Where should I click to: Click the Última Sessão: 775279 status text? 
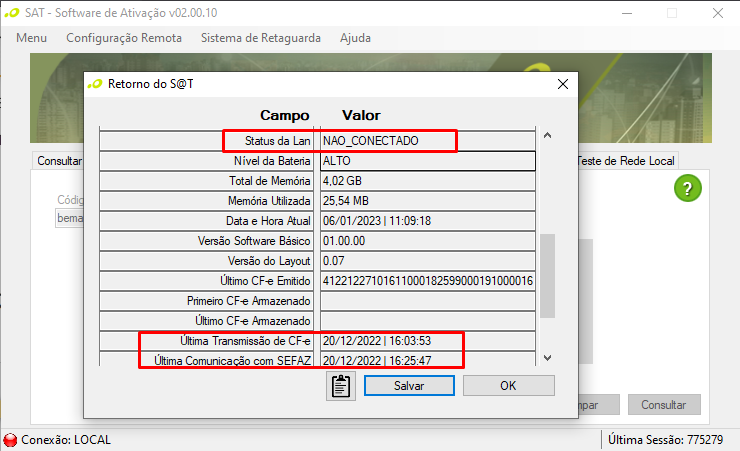[x=665, y=440]
